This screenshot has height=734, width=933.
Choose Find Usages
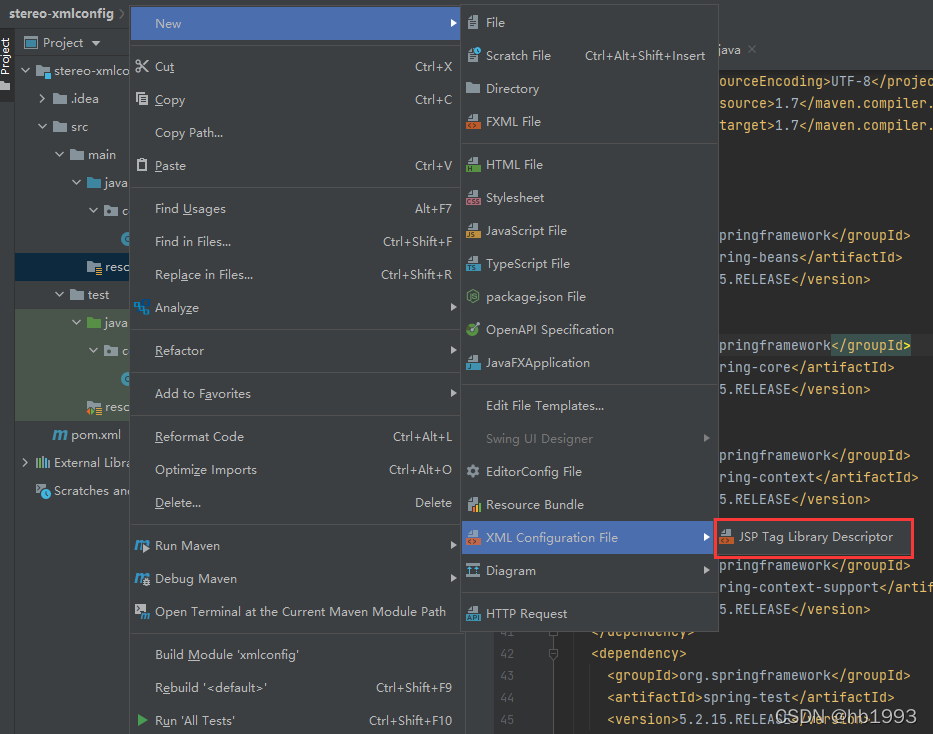295,208
